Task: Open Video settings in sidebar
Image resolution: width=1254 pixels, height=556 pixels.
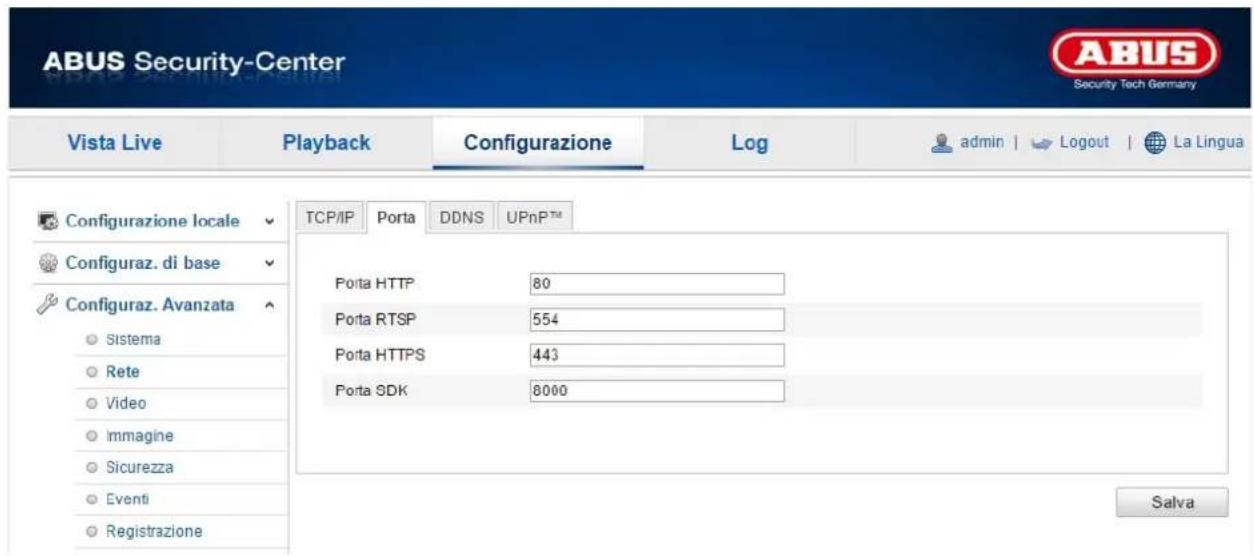Action: coord(126,404)
